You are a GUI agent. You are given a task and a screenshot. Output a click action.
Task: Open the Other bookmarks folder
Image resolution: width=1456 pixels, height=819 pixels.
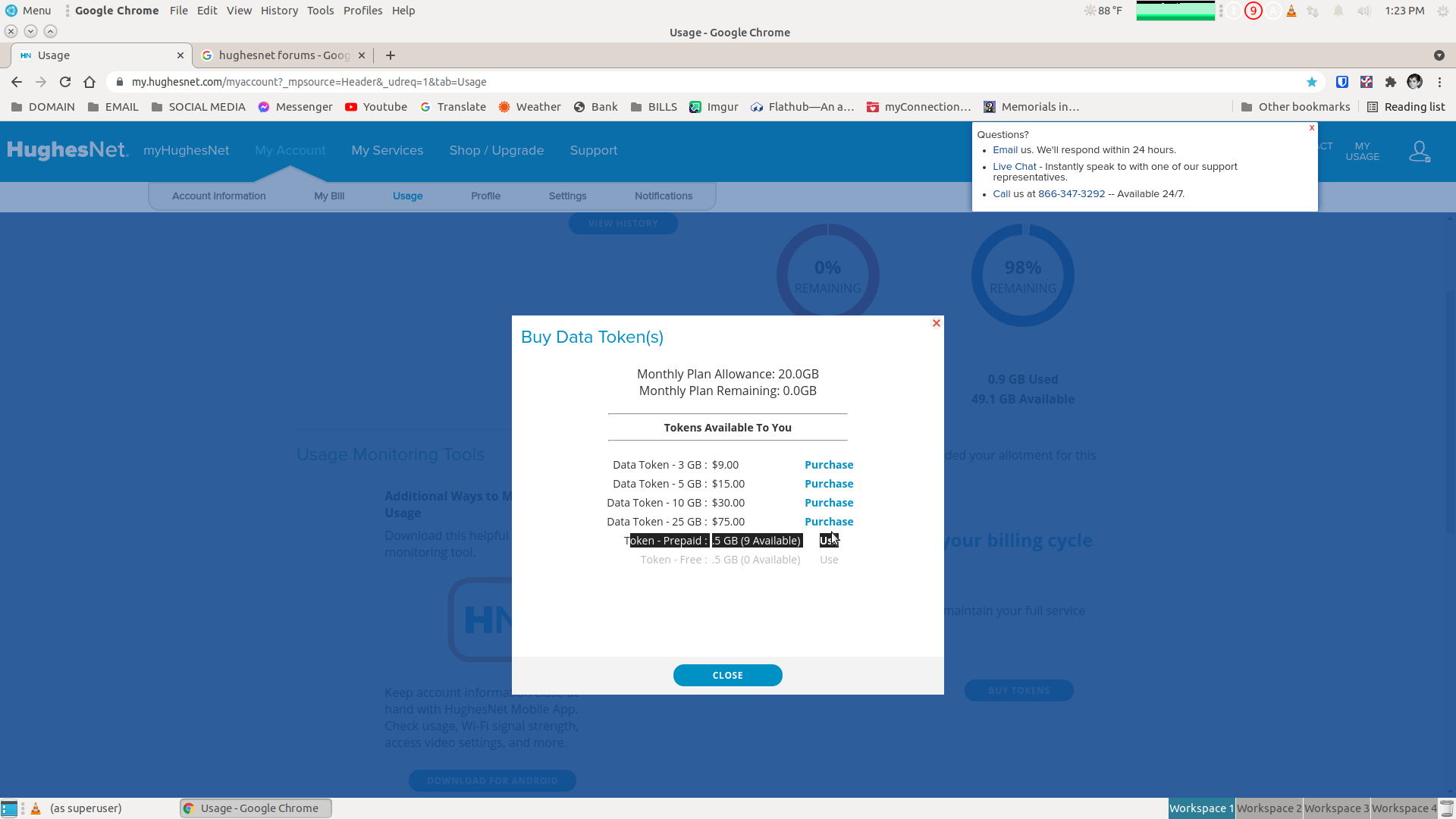tap(1295, 107)
